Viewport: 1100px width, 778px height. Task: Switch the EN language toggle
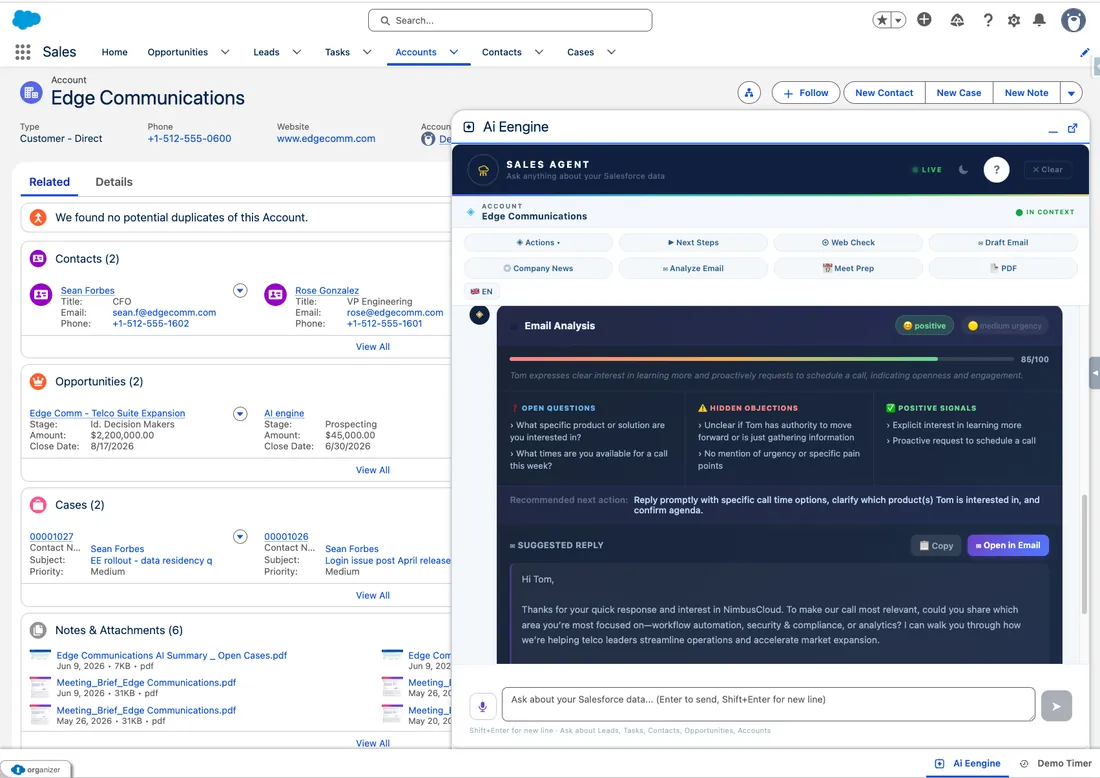point(481,291)
